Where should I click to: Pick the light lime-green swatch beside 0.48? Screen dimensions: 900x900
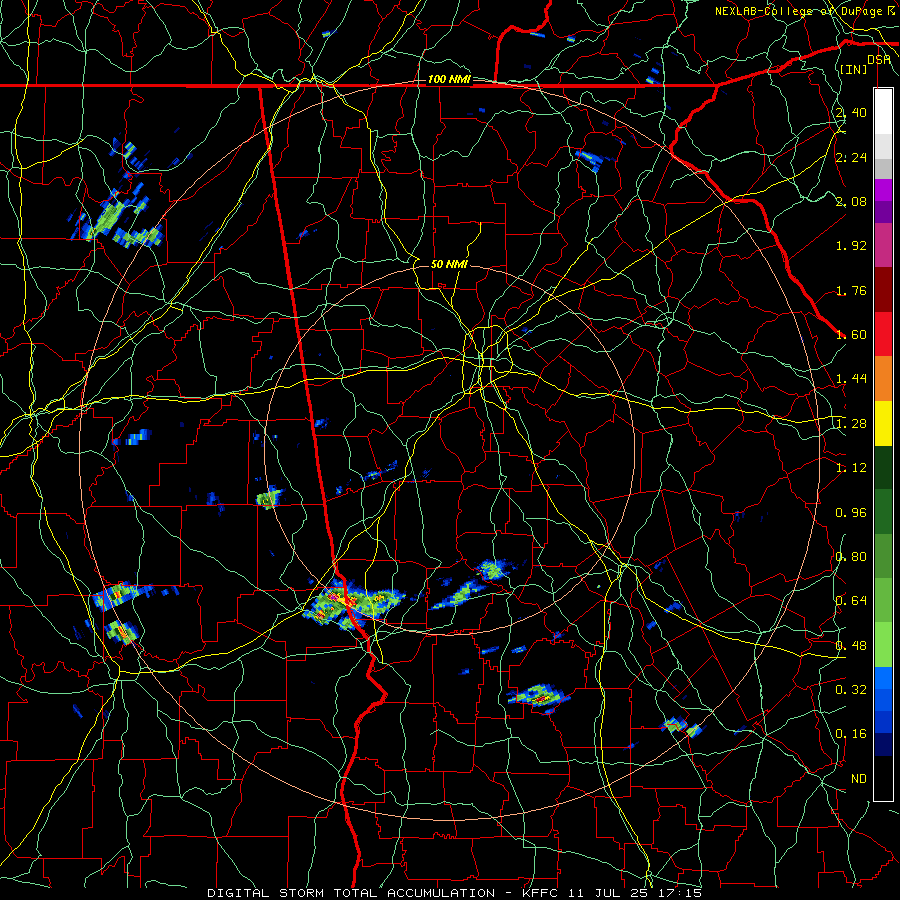coord(883,645)
